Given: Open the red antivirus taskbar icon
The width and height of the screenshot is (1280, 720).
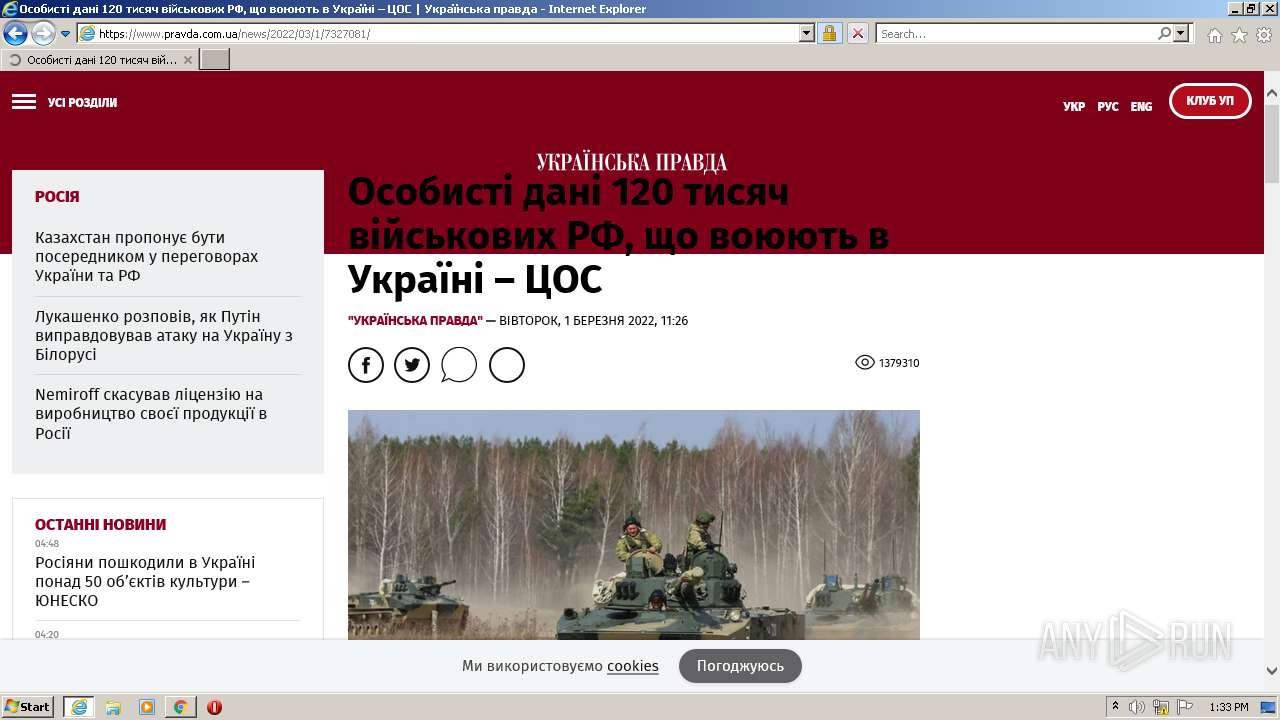Looking at the screenshot, I should click(214, 707).
